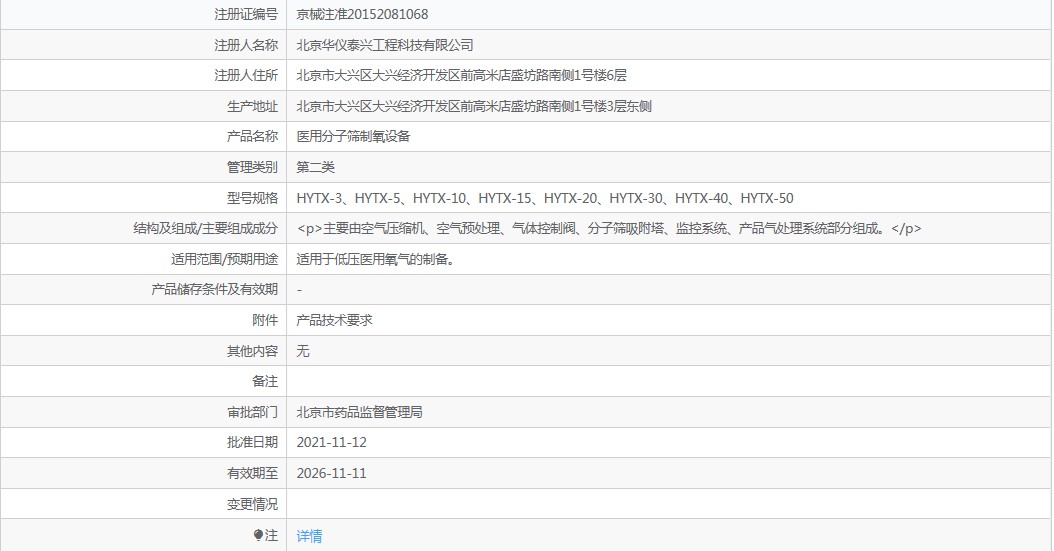Click the 其他内容 label cell
Viewport: 1054px width, 551px height.
pyautogui.click(x=144, y=351)
